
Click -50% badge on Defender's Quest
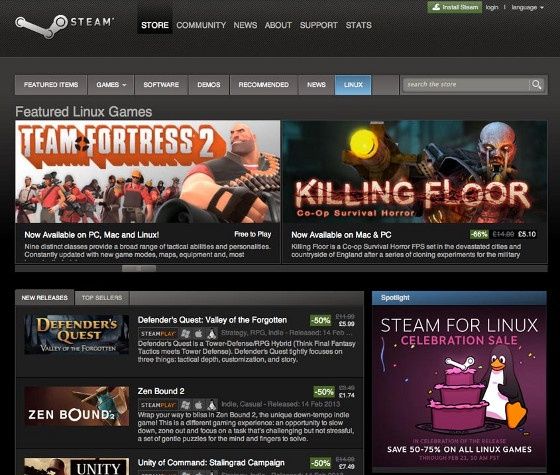320,320
